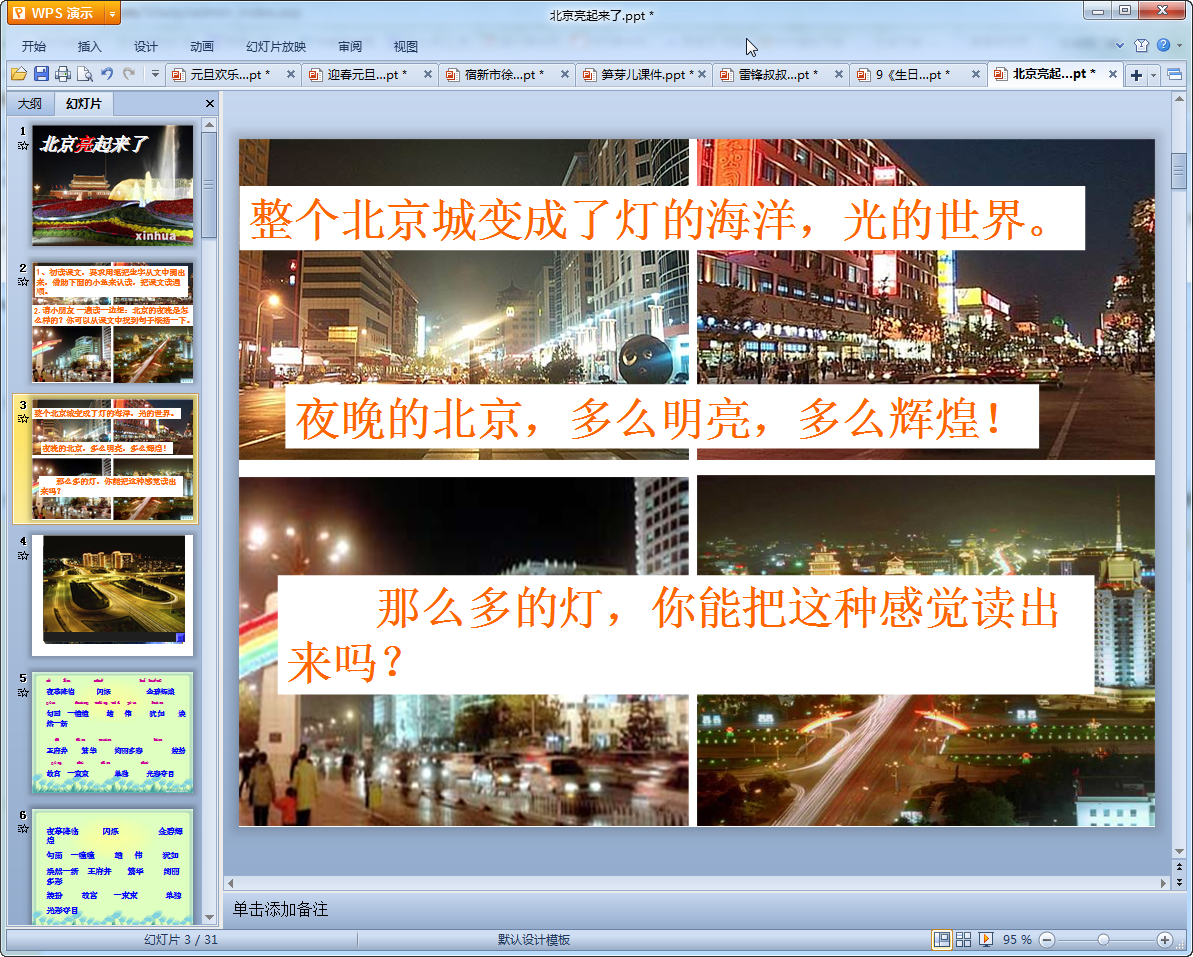This screenshot has height=957, width=1193.
Task: Open the 动画 ribbon tab
Action: (202, 46)
